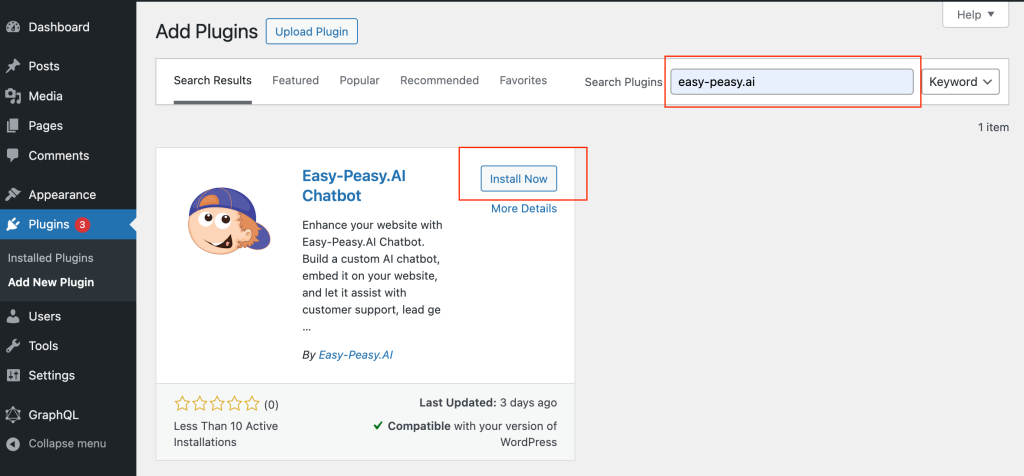Open Users via the person icon
1024x476 pixels.
coord(13,316)
